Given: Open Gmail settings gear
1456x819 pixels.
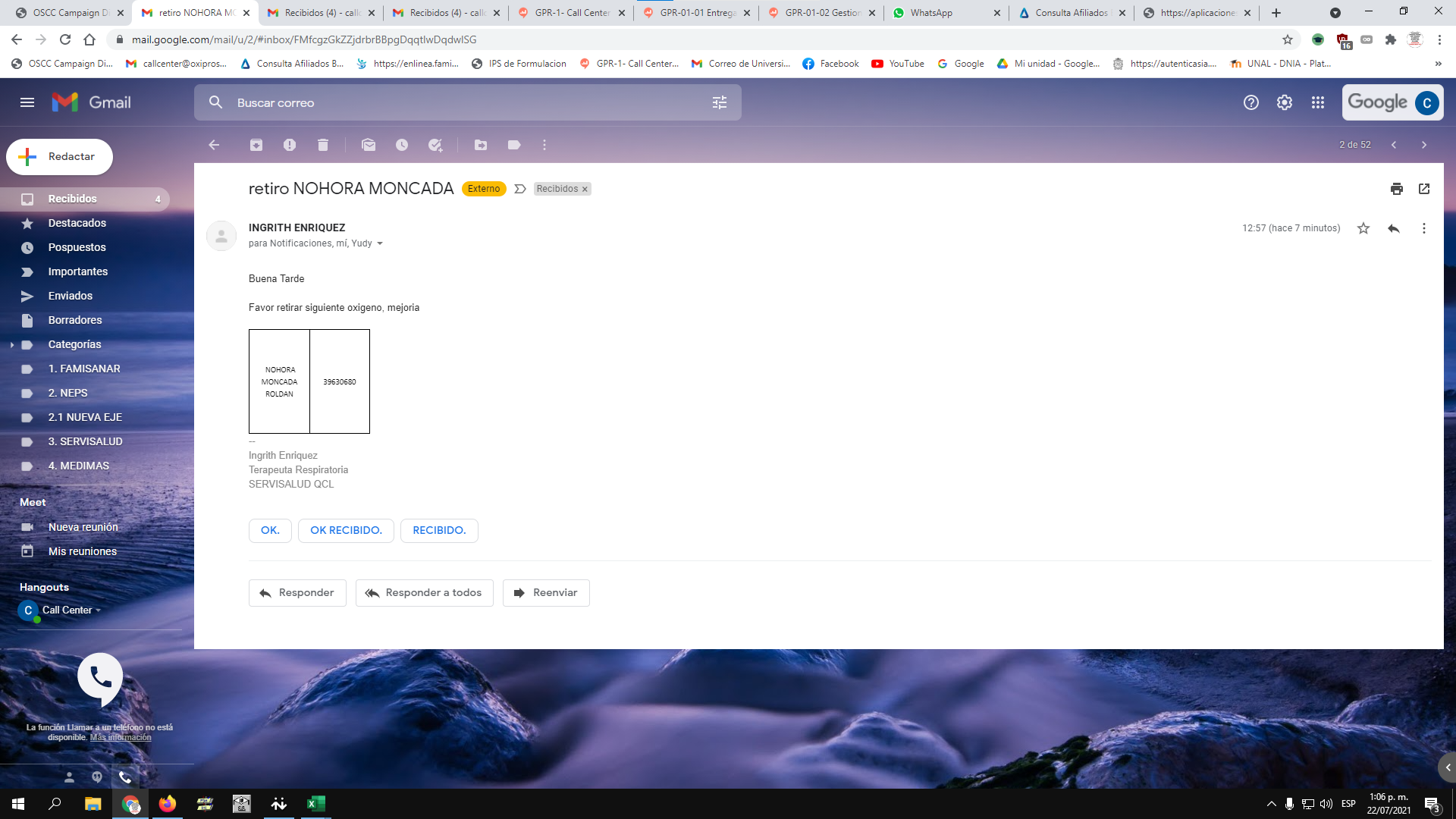Looking at the screenshot, I should coord(1285,102).
